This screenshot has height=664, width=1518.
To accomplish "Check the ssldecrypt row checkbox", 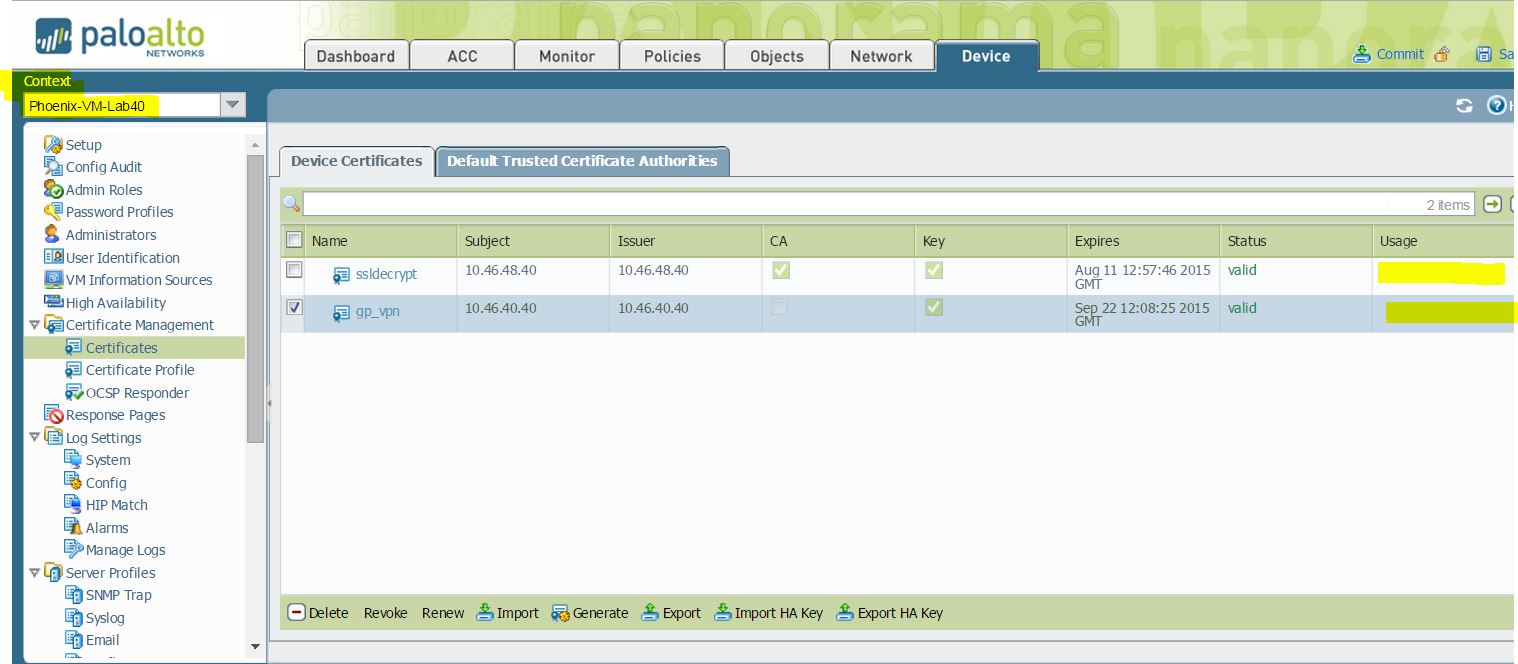I will 294,270.
